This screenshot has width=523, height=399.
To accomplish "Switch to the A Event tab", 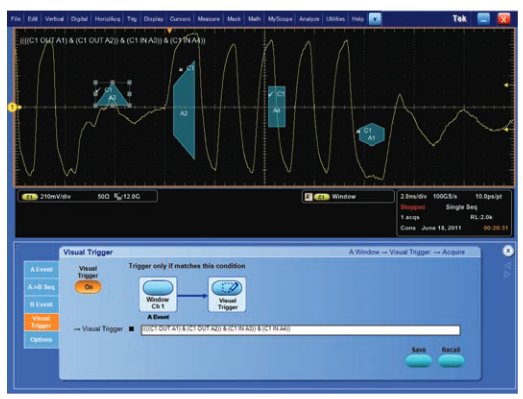I will pos(41,270).
